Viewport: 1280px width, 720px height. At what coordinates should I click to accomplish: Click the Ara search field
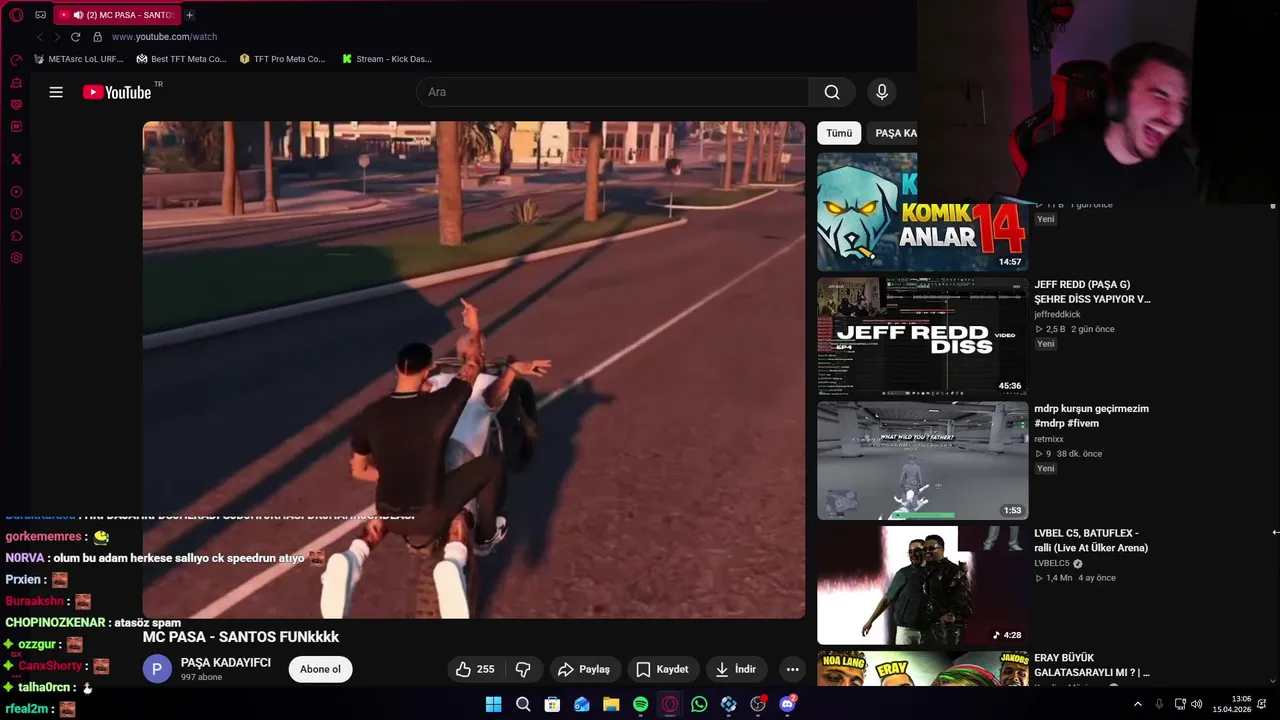(x=612, y=92)
